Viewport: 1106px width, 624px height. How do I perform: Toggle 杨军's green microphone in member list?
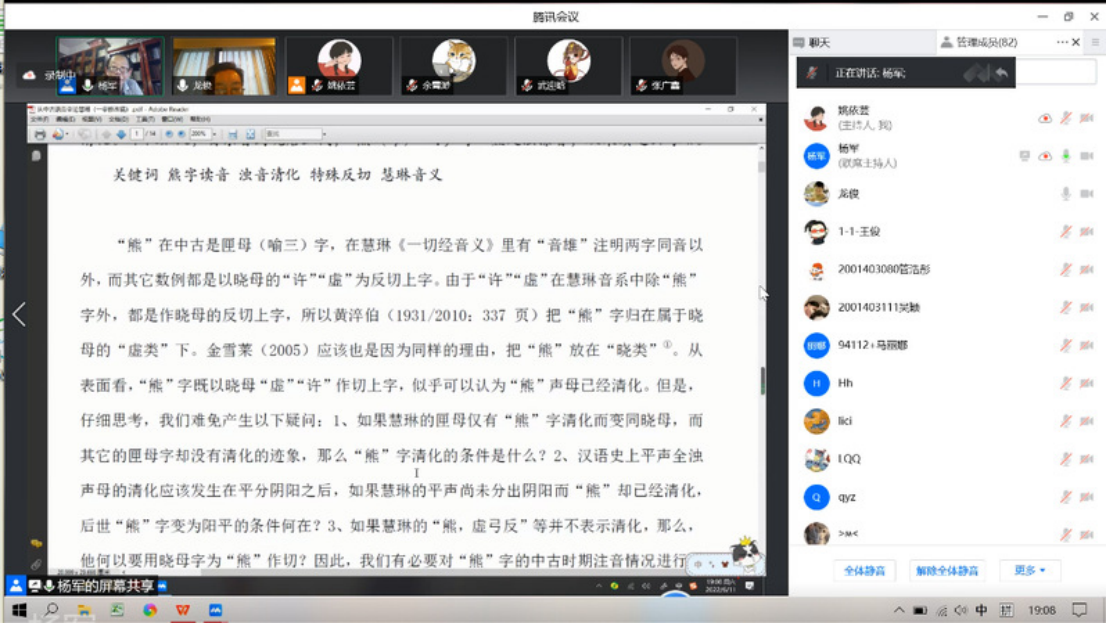[x=1066, y=156]
